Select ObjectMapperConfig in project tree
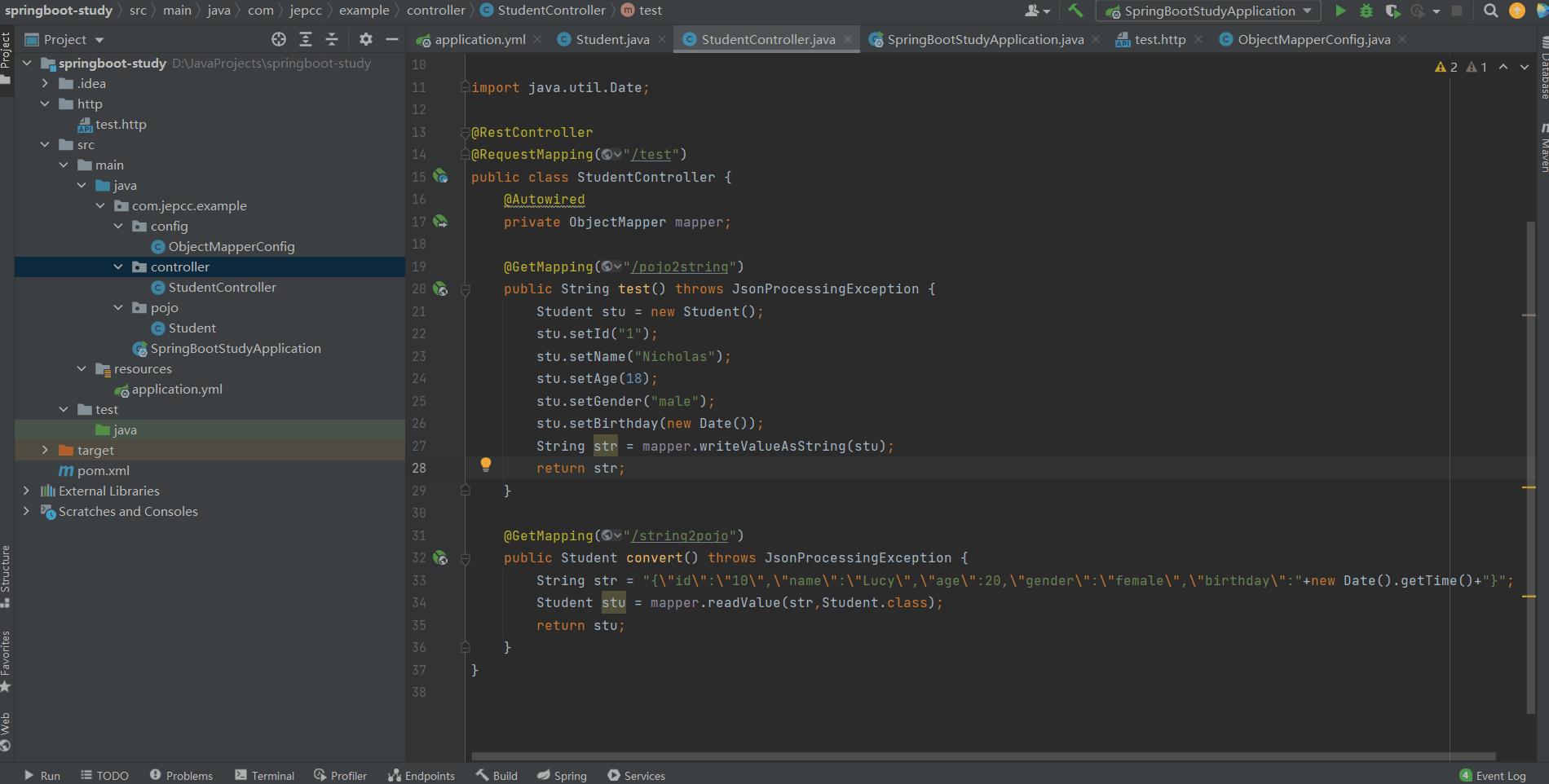This screenshot has width=1549, height=784. tap(232, 246)
